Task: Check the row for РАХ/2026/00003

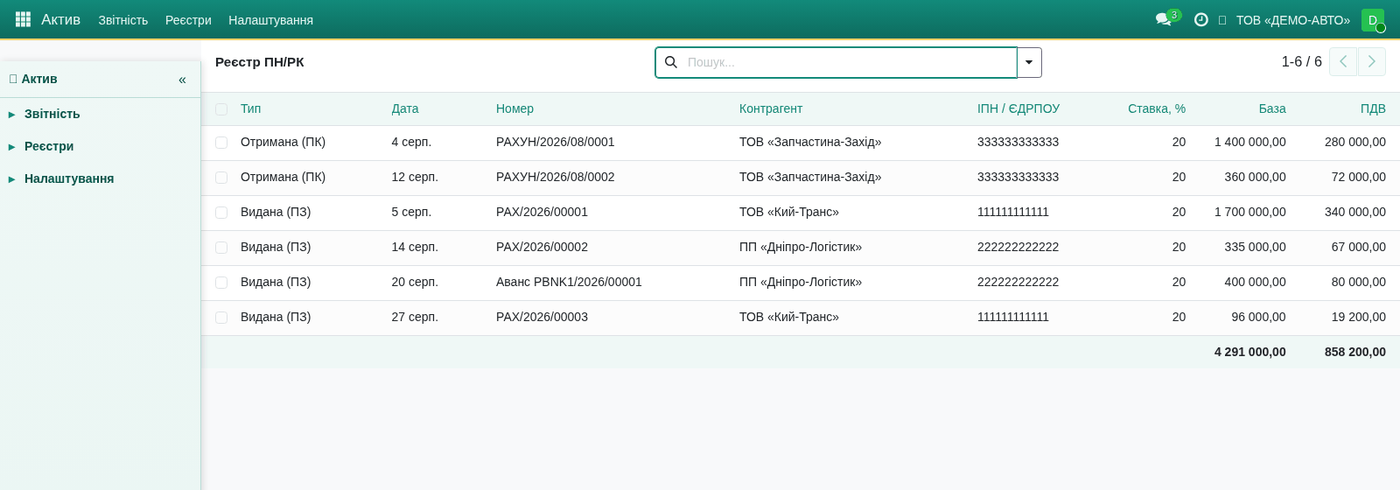Action: pyautogui.click(x=221, y=318)
